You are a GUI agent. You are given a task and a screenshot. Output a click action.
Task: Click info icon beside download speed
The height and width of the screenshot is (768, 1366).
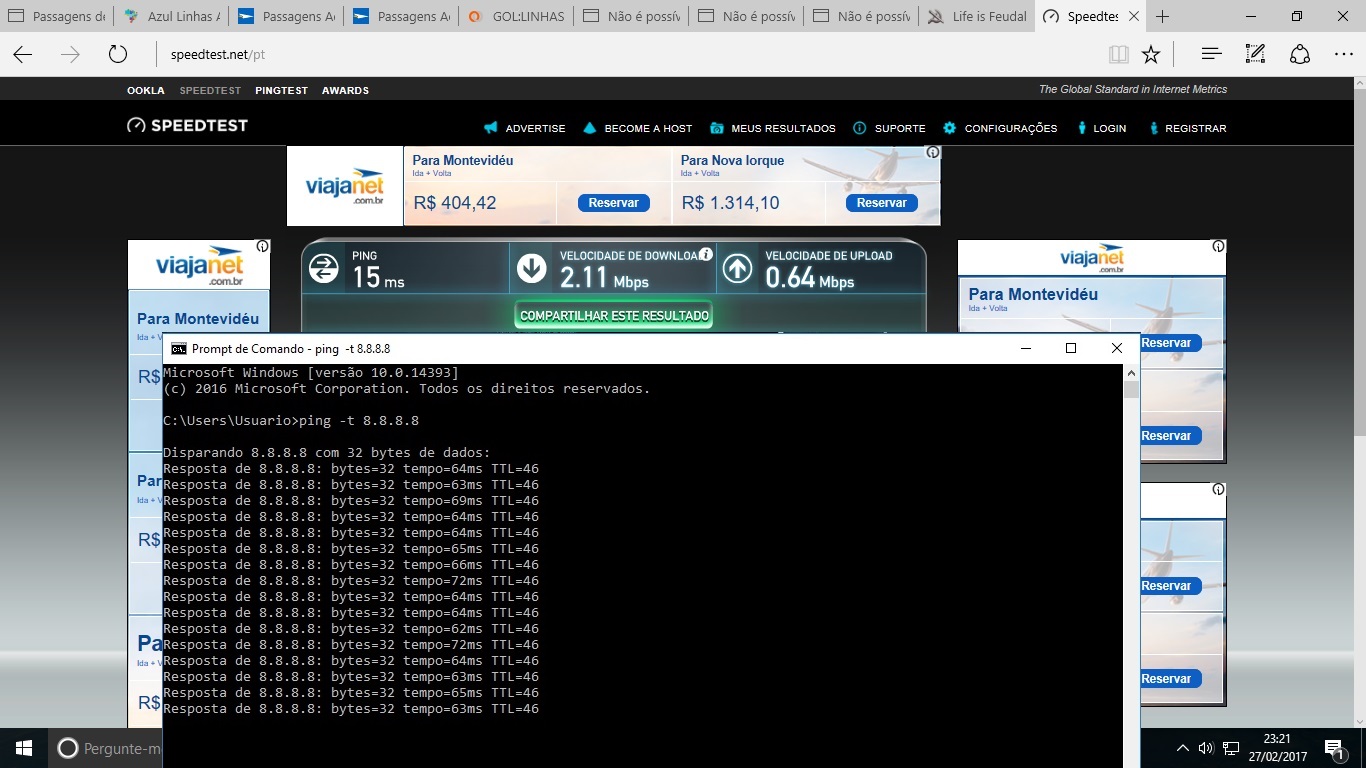[706, 254]
